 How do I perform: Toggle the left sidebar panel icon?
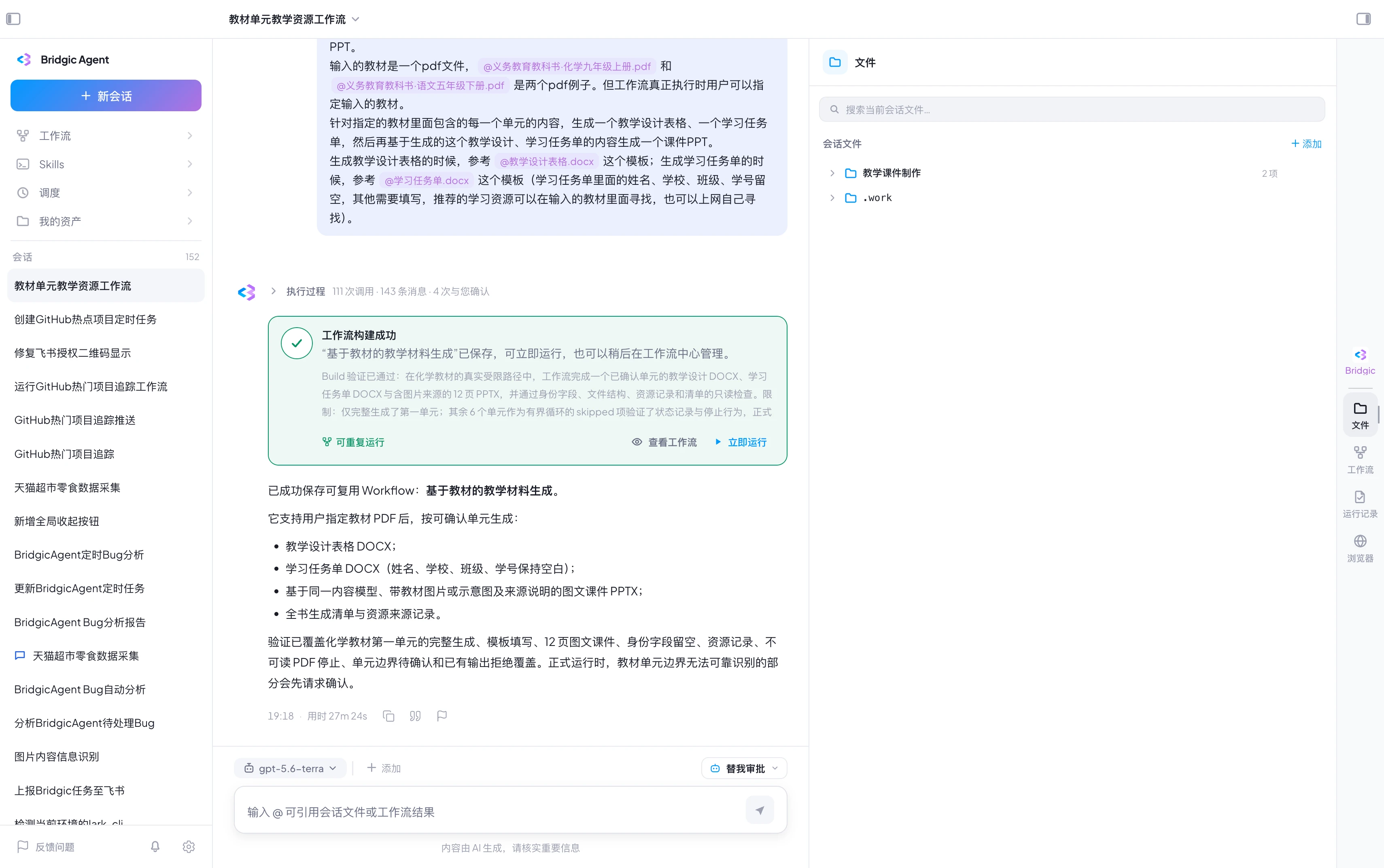pos(13,19)
